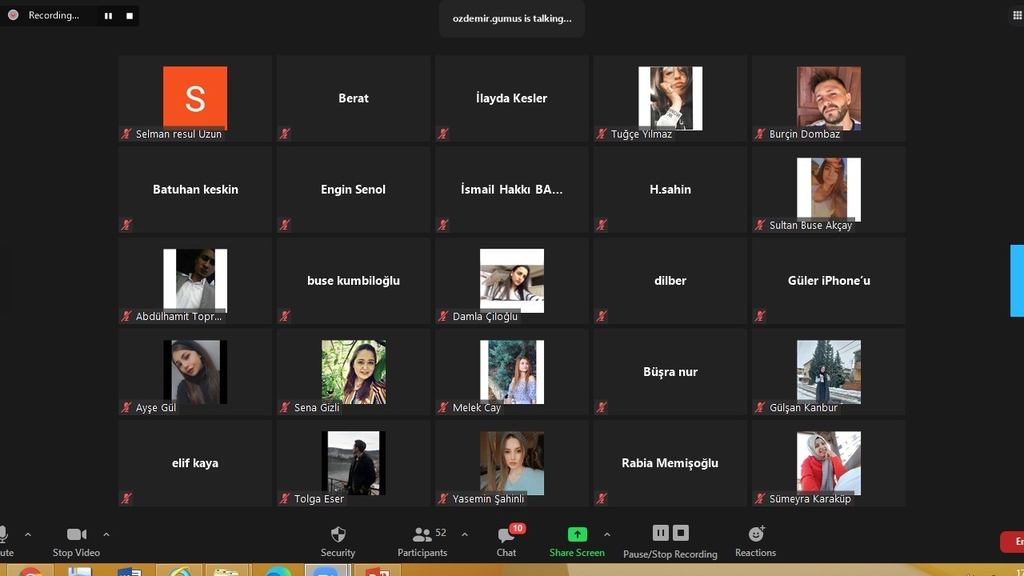Stop recording from bottom toolbar

point(680,533)
